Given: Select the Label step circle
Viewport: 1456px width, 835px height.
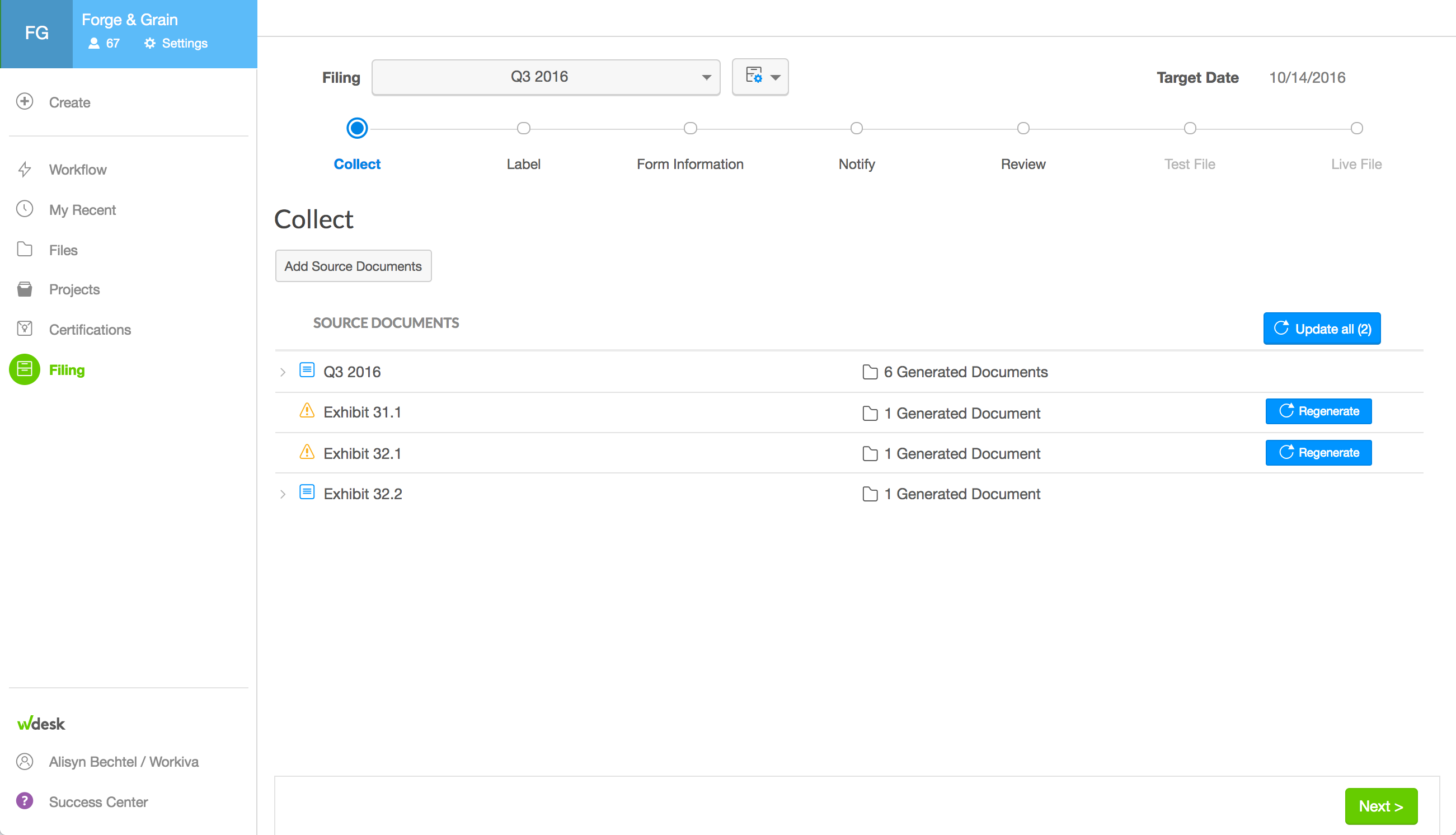Looking at the screenshot, I should coord(523,128).
